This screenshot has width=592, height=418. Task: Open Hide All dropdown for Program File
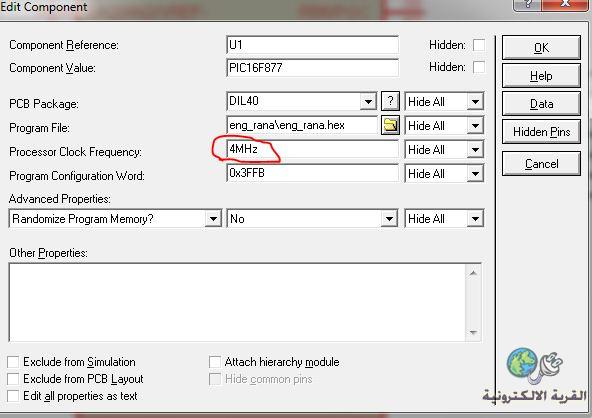[475, 125]
